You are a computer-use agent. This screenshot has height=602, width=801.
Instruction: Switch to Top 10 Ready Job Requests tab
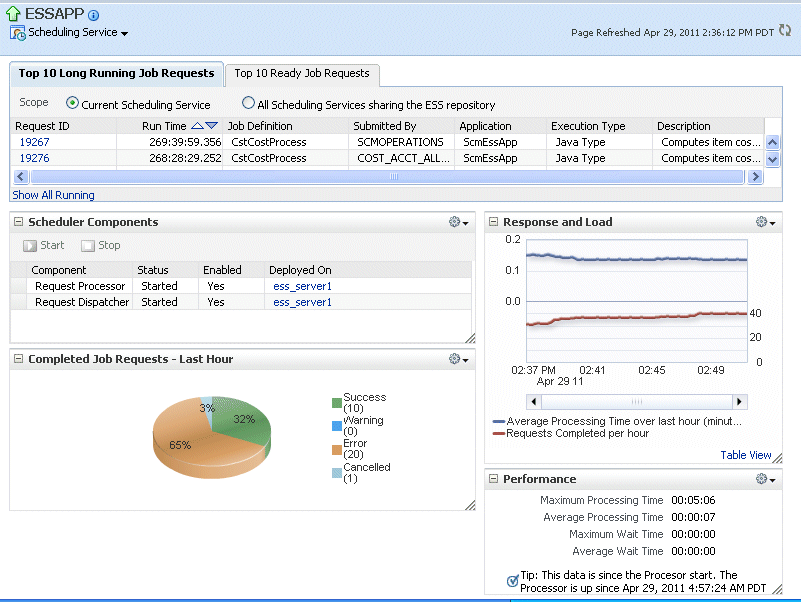pyautogui.click(x=303, y=74)
